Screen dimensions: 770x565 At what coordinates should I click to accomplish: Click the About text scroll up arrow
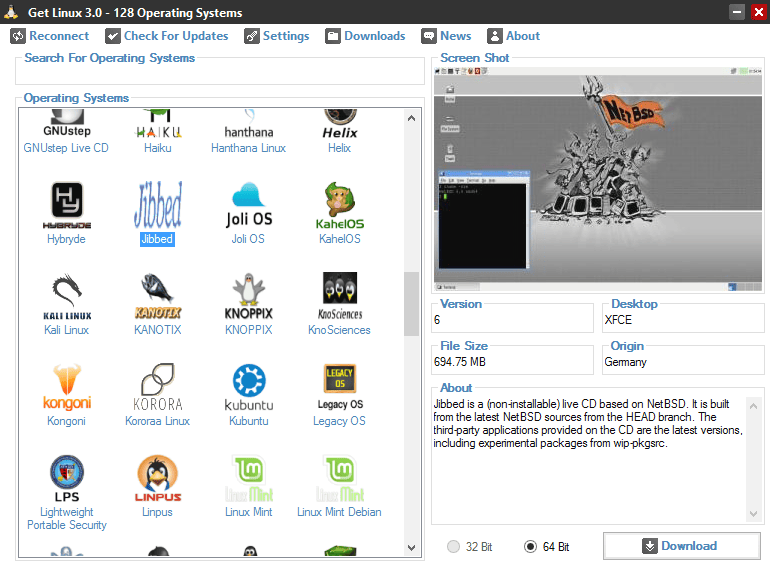(x=753, y=405)
